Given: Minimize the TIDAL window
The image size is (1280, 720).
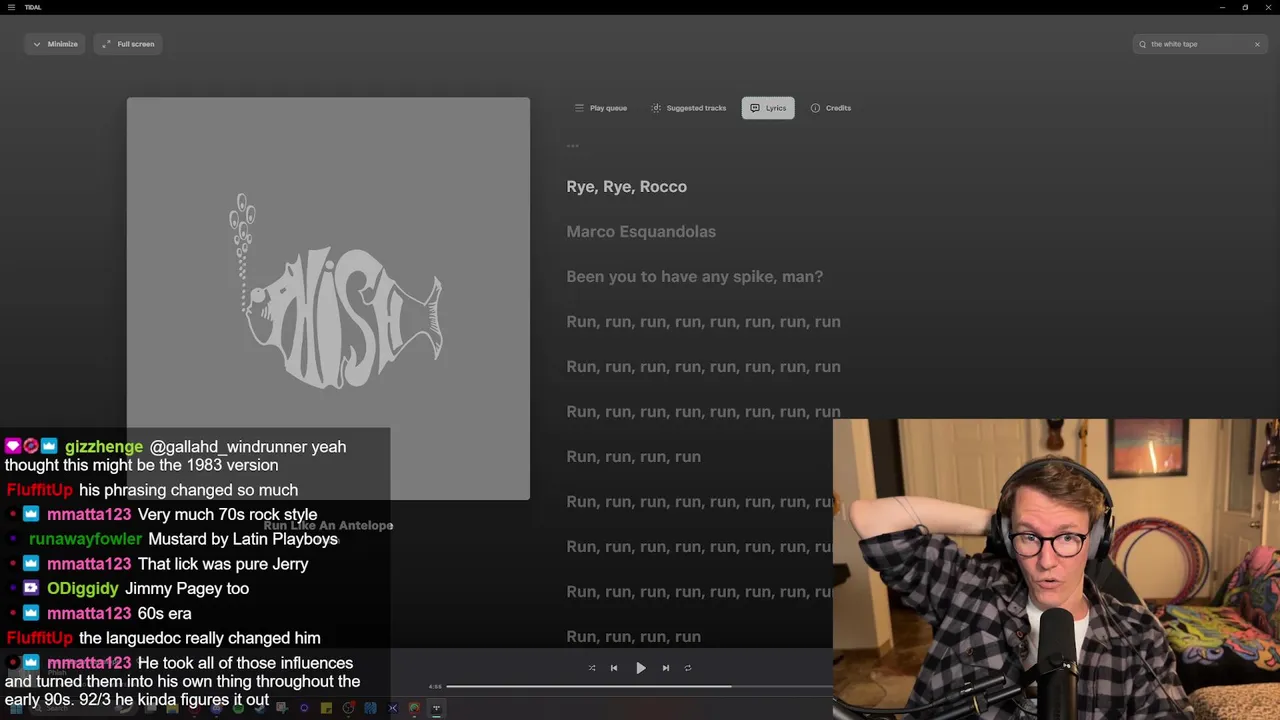Looking at the screenshot, I should [1222, 7].
